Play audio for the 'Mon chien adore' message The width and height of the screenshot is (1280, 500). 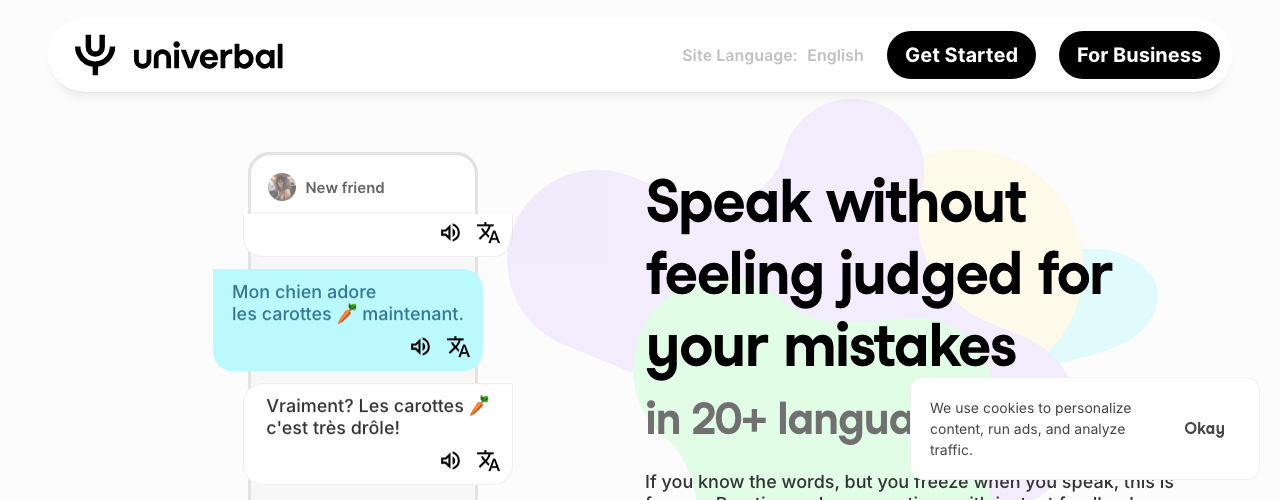click(x=420, y=347)
